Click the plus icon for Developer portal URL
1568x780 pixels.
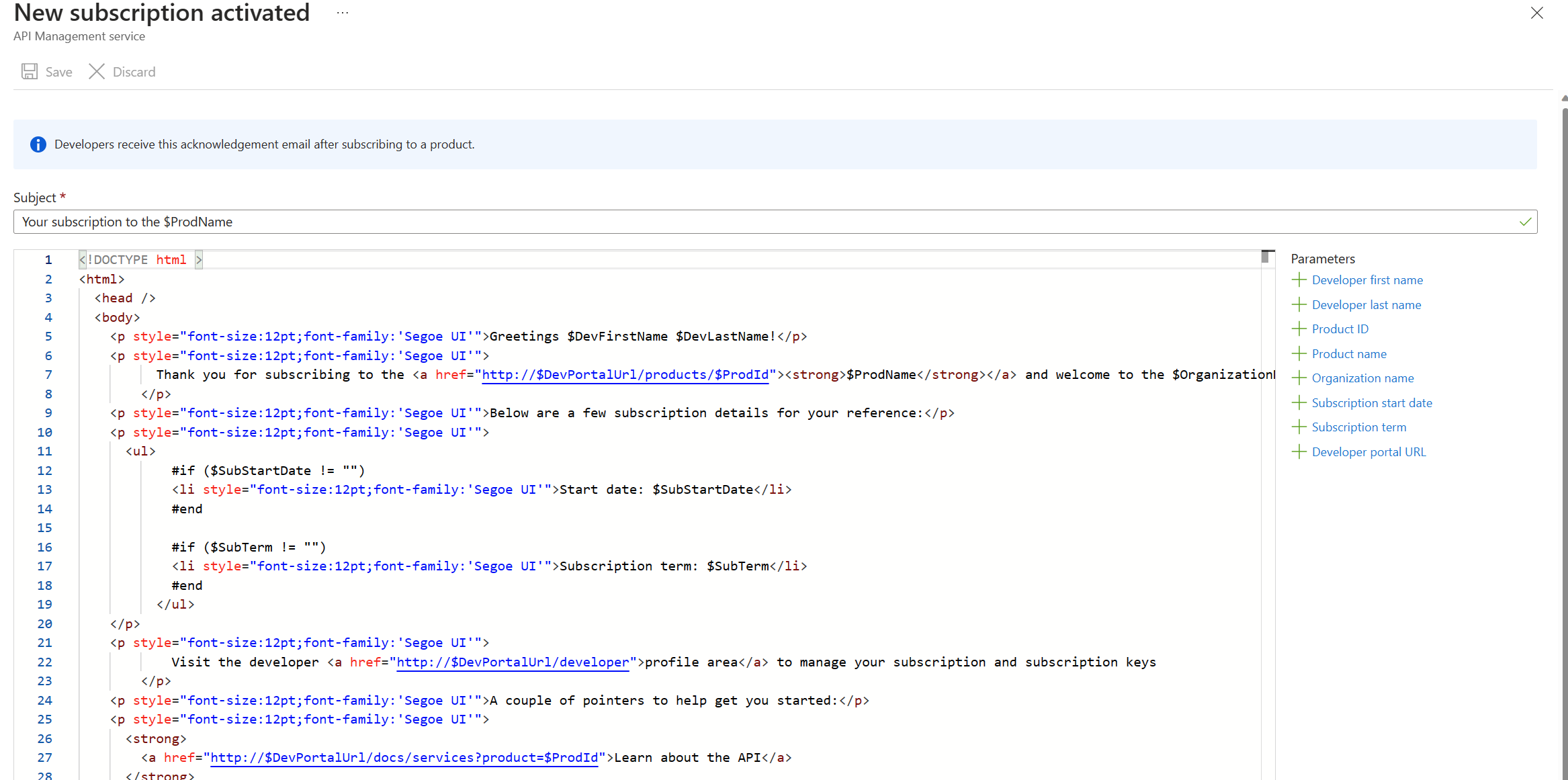[x=1299, y=451]
